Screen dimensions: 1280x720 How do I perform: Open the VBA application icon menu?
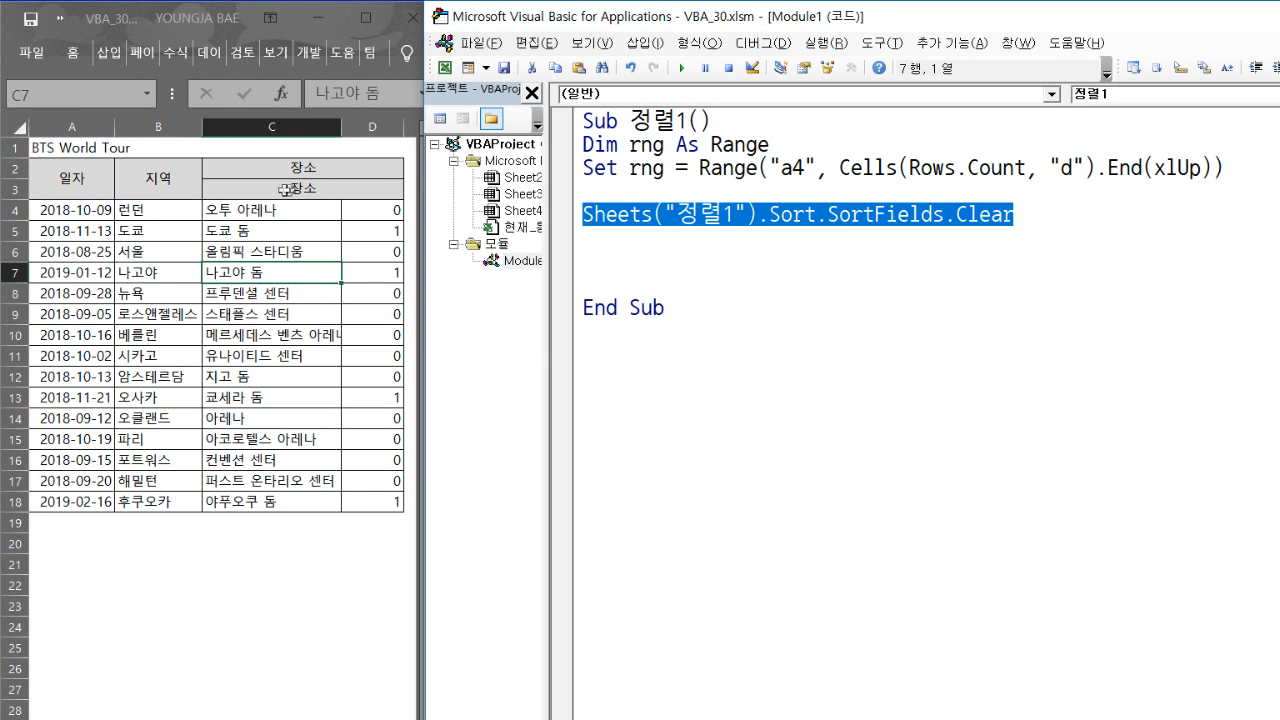pyautogui.click(x=444, y=43)
